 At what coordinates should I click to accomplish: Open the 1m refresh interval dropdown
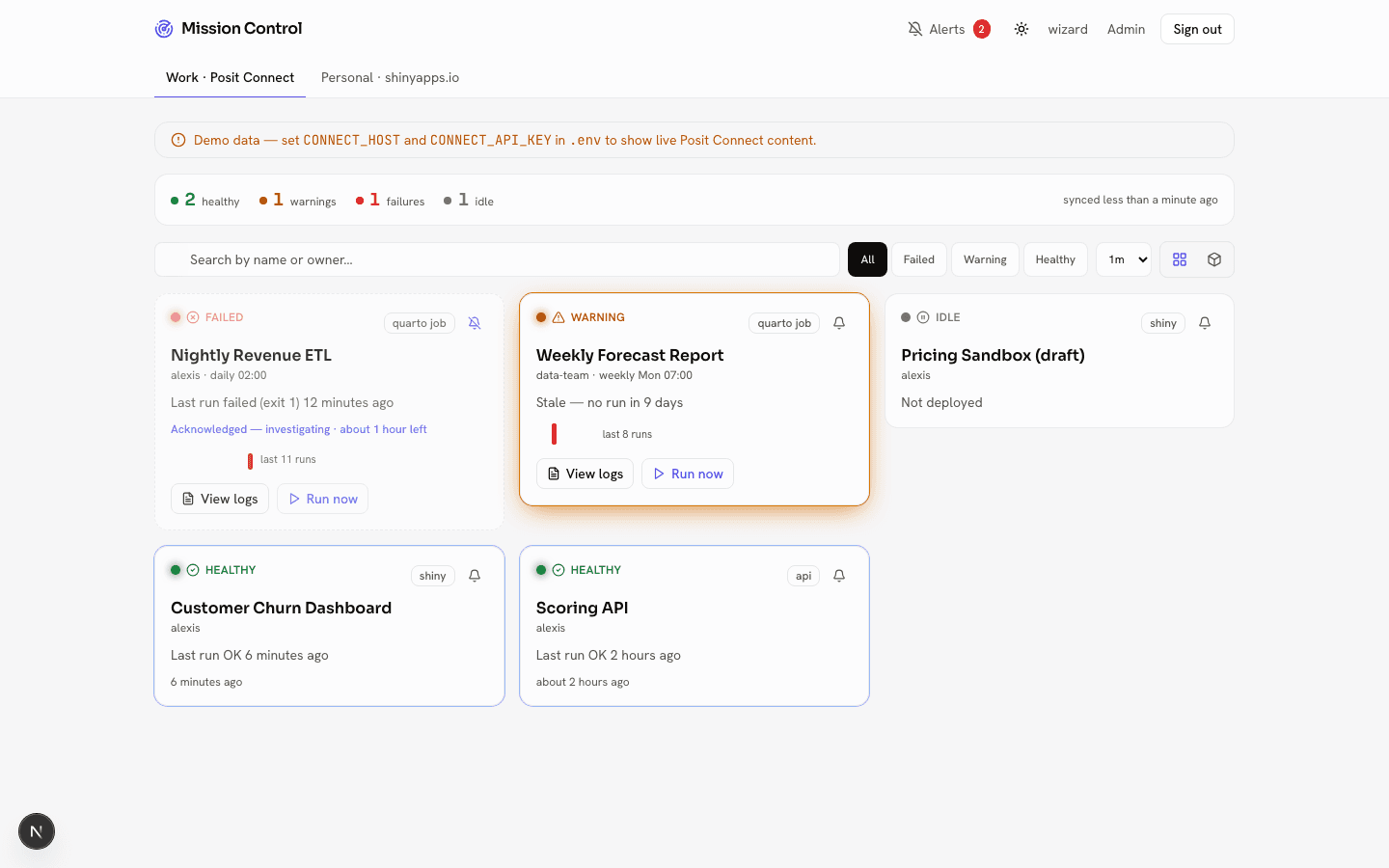click(x=1124, y=259)
